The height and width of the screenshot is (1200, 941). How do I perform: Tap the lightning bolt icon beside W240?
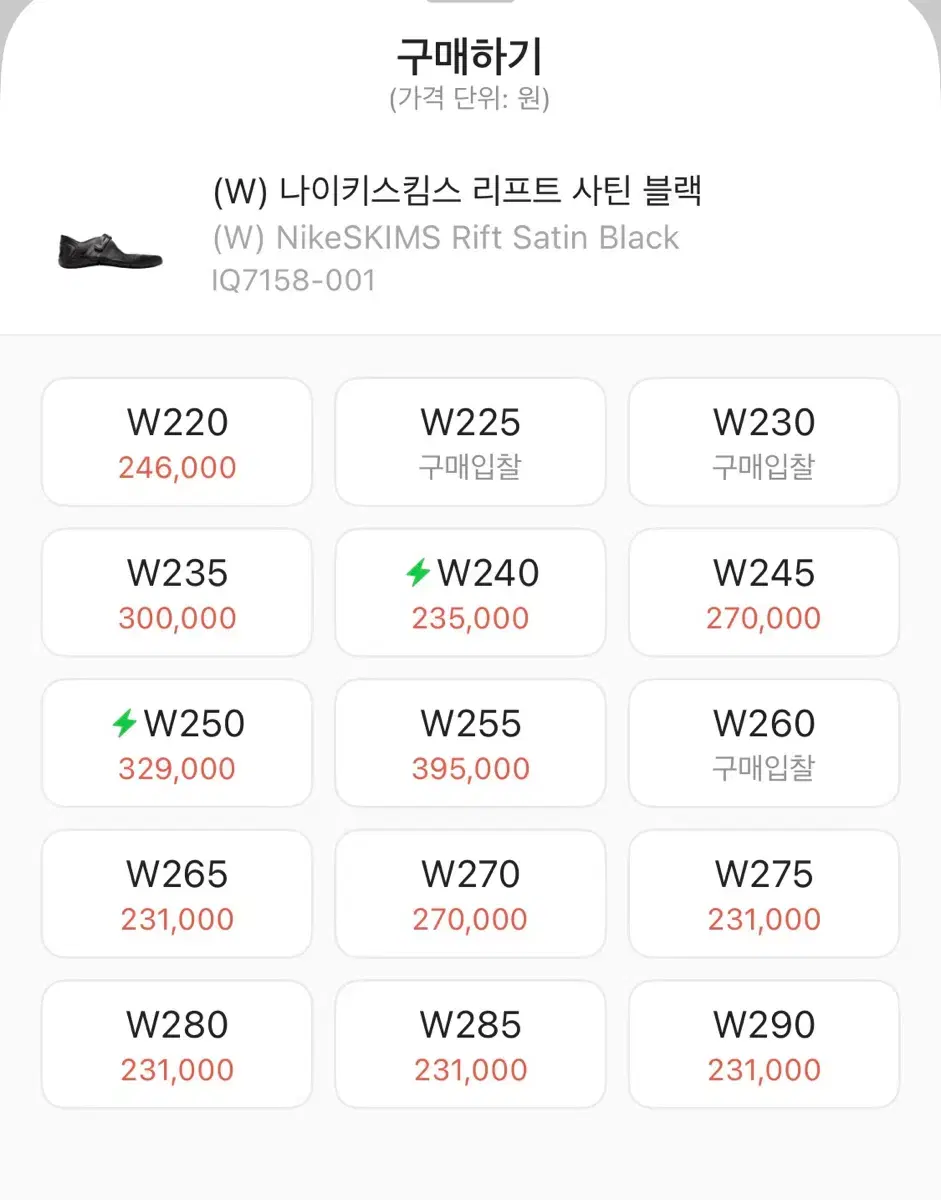click(x=418, y=573)
